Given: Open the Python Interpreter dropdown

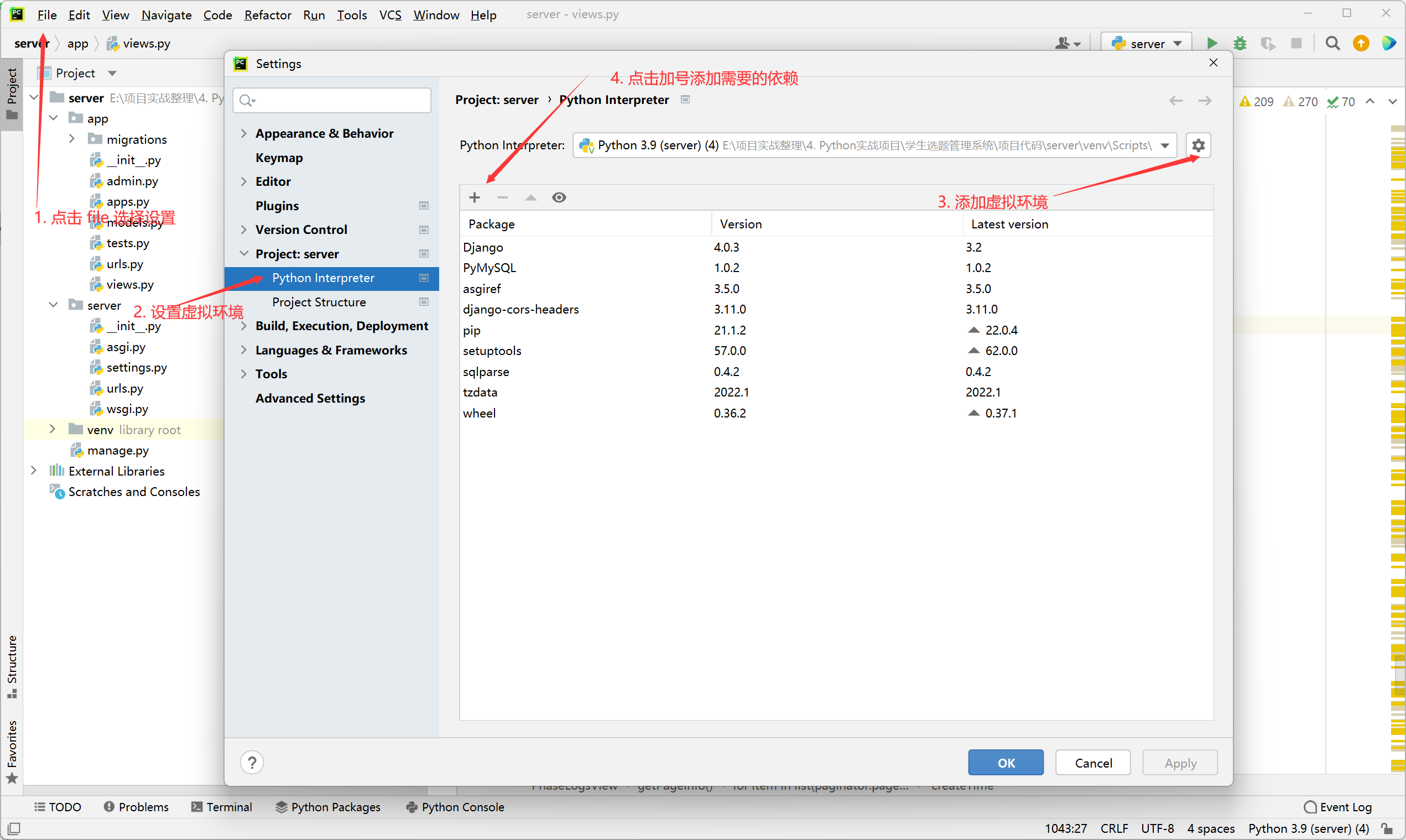Looking at the screenshot, I should point(1165,145).
